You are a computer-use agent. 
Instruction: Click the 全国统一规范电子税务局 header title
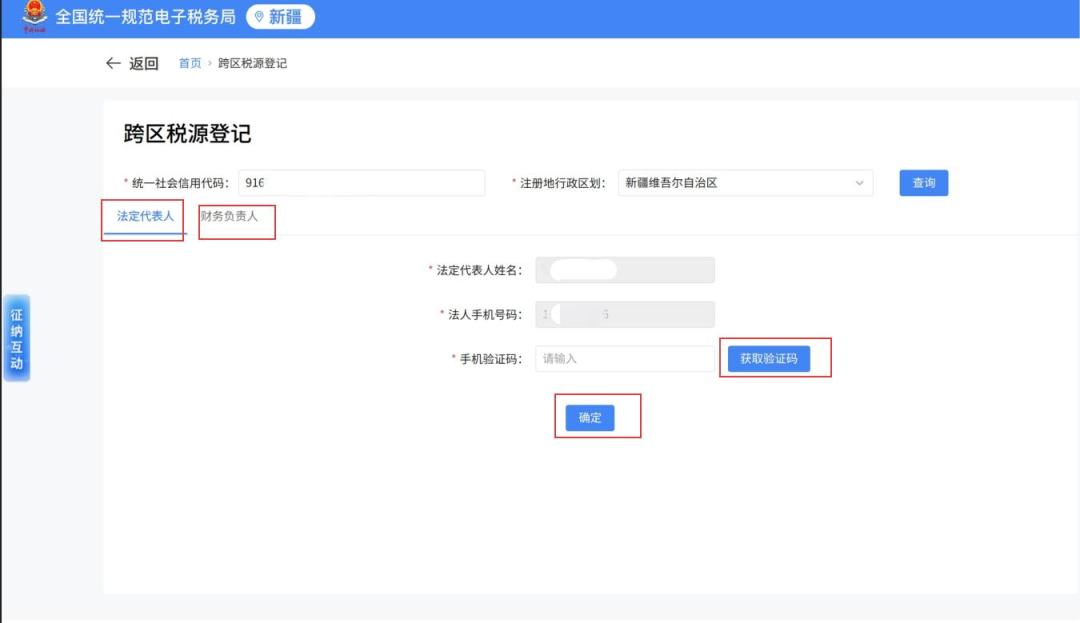point(145,17)
